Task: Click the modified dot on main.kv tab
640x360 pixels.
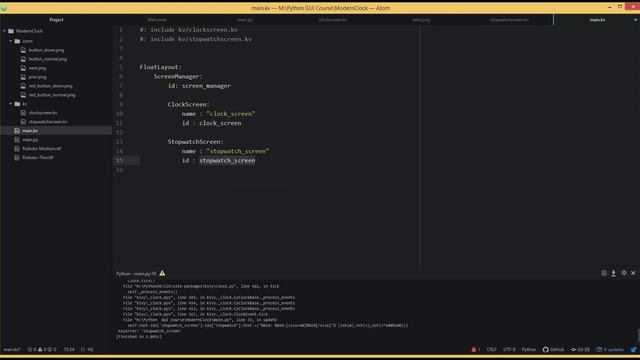Action: pyautogui.click(x=635, y=20)
